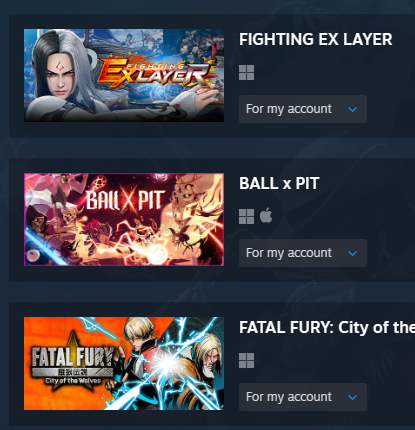This screenshot has width=415, height=430.
Task: Click Windows platform icon under FATAL FURY
Action: coord(246,360)
